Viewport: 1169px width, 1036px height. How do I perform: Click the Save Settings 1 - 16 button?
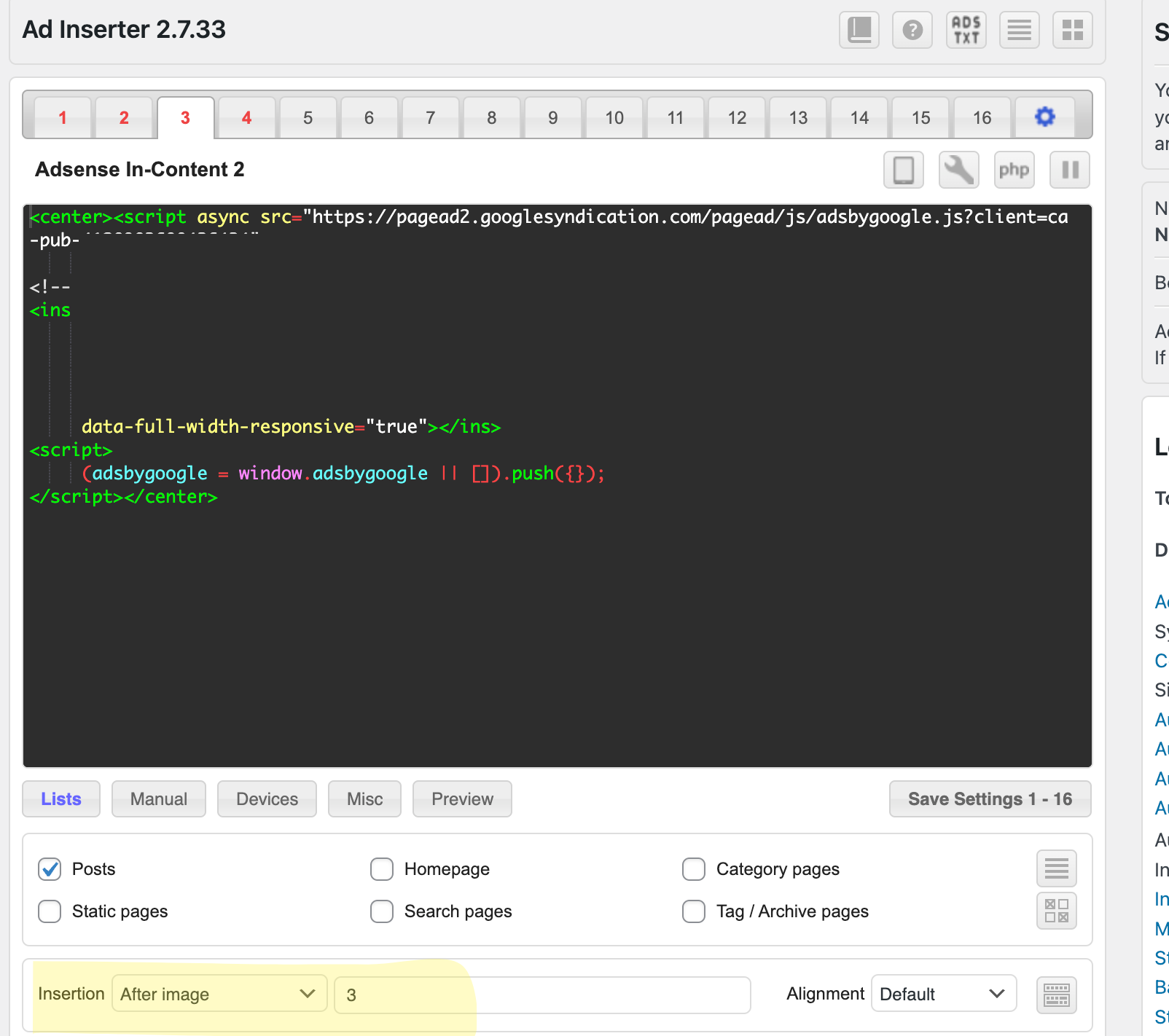coord(990,799)
